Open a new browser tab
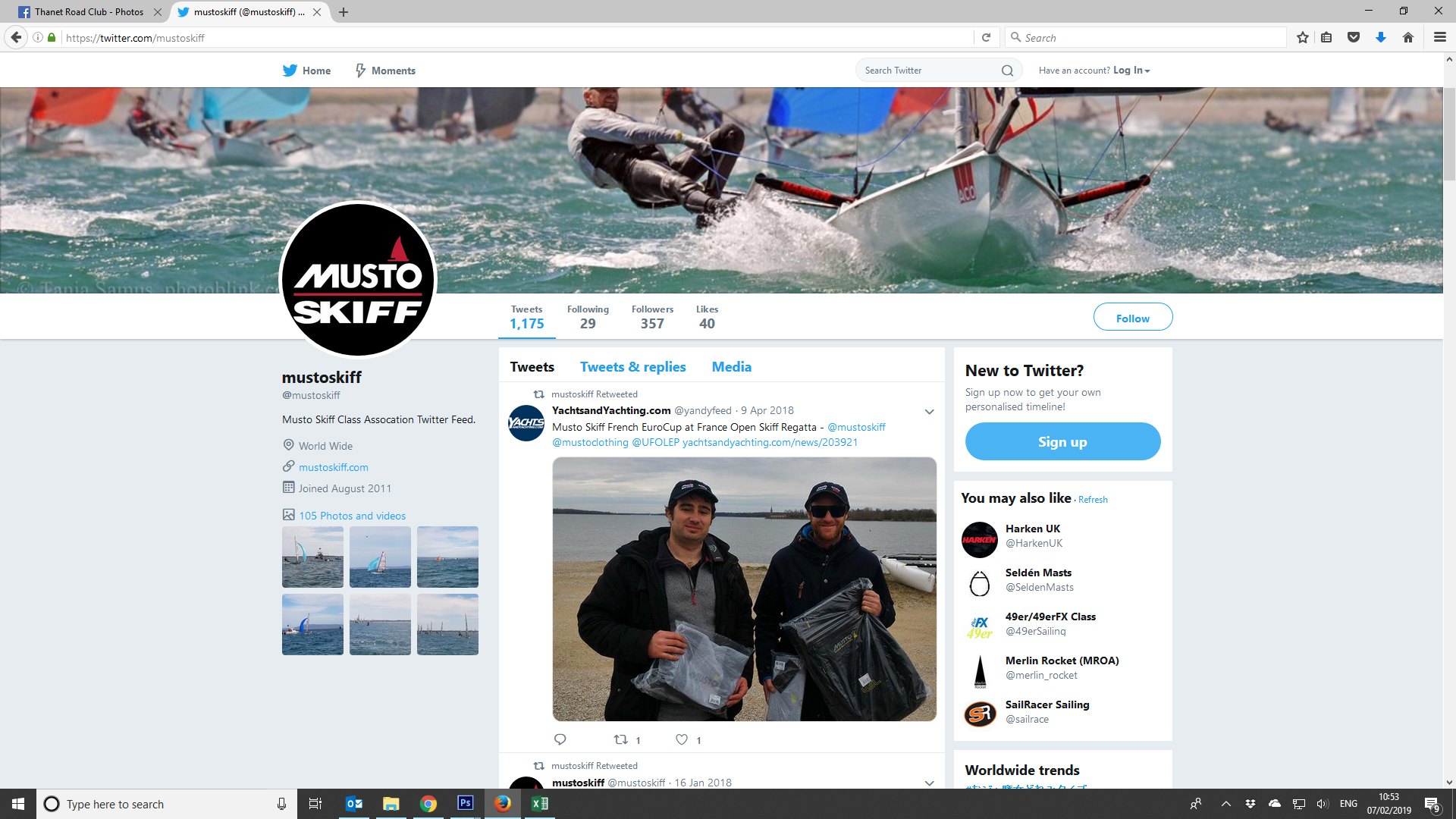 (344, 12)
